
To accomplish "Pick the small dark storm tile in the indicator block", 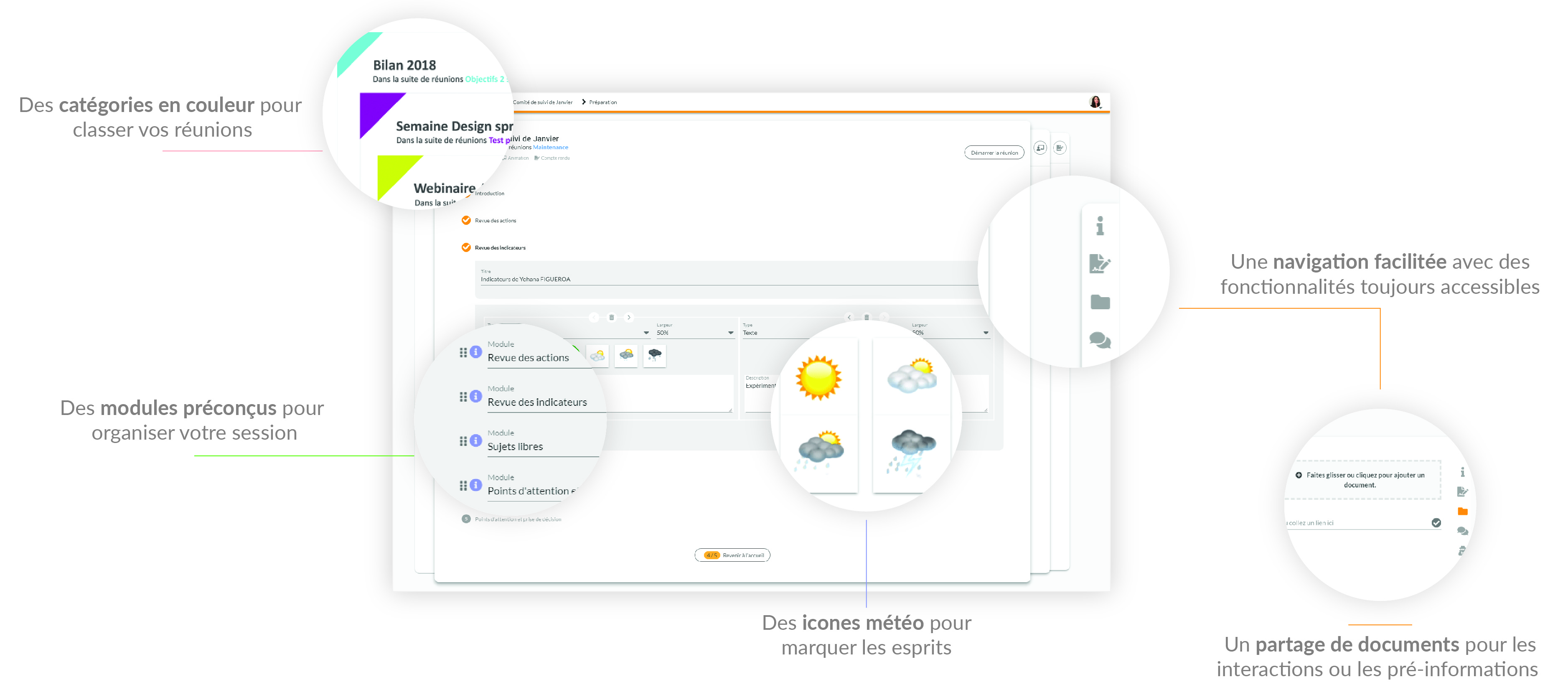I will 654,356.
